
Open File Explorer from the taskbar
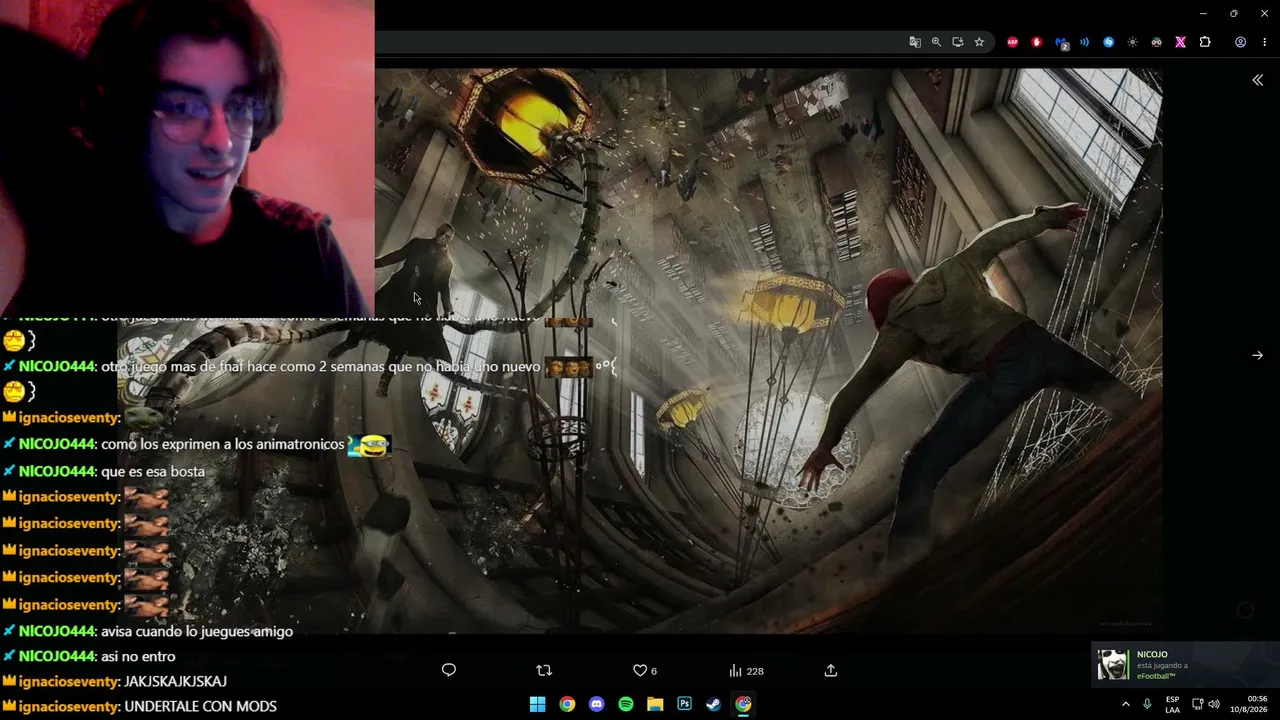(655, 704)
